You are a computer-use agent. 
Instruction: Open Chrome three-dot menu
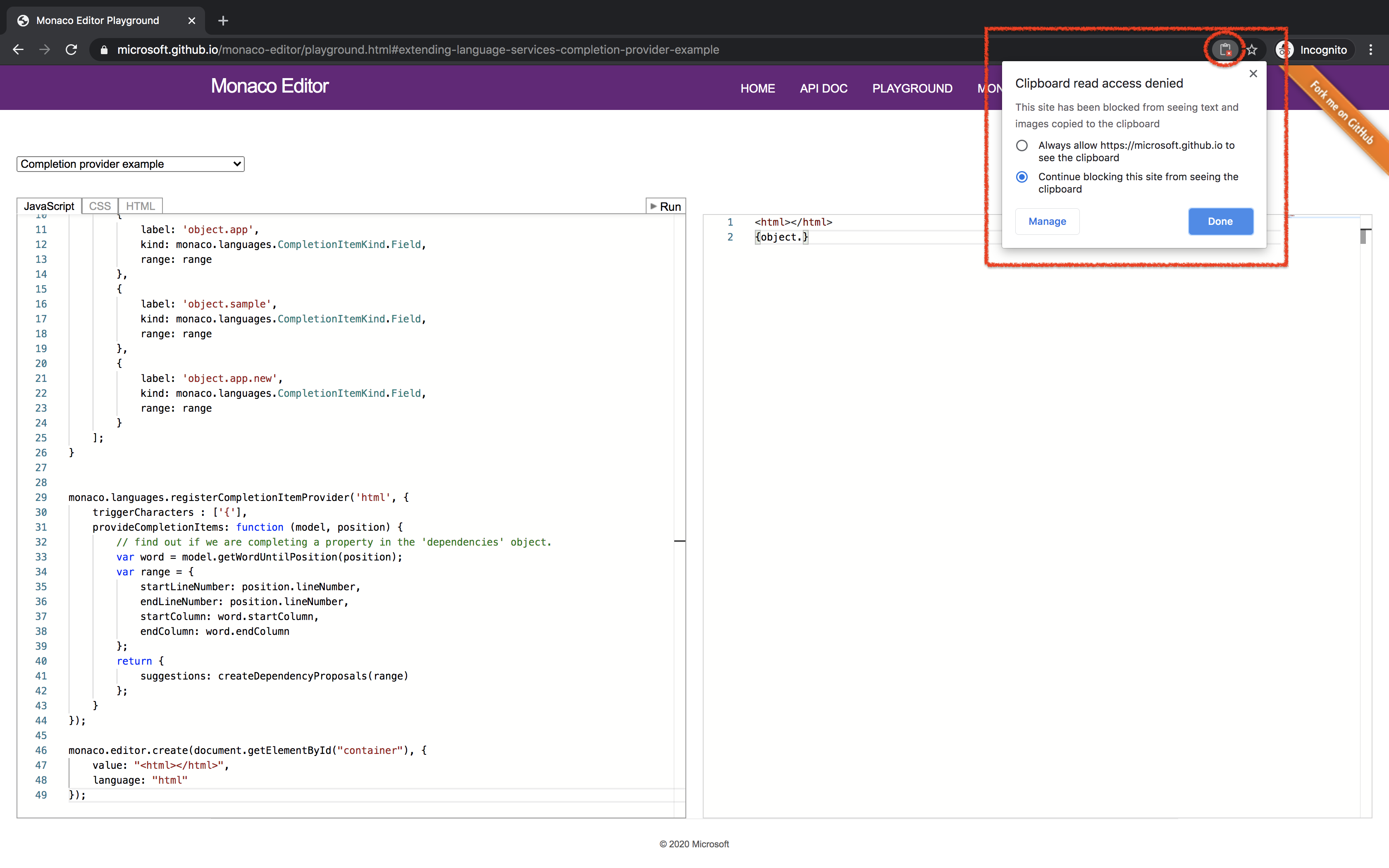(x=1371, y=50)
